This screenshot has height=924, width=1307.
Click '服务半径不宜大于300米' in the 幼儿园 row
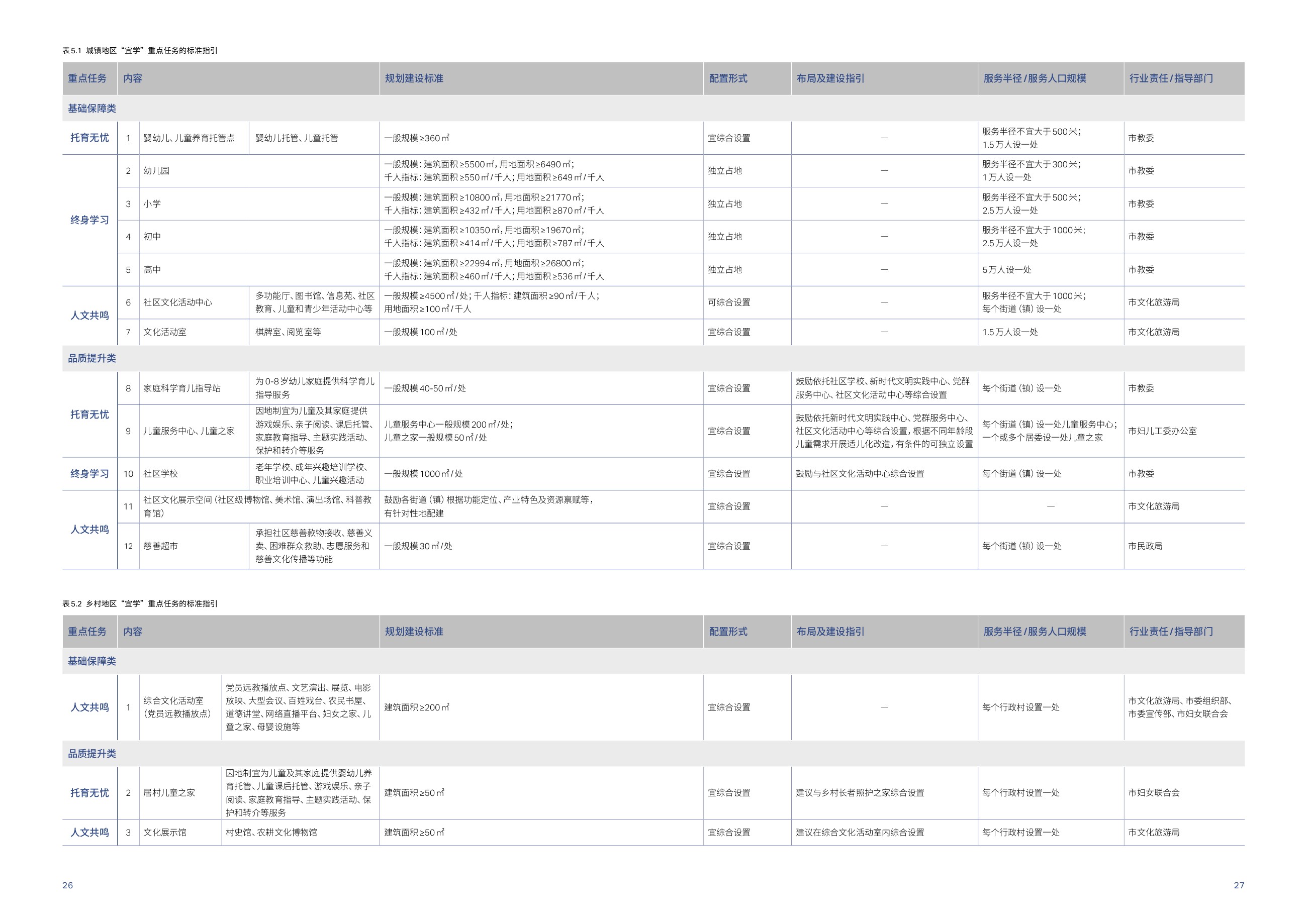[1031, 164]
